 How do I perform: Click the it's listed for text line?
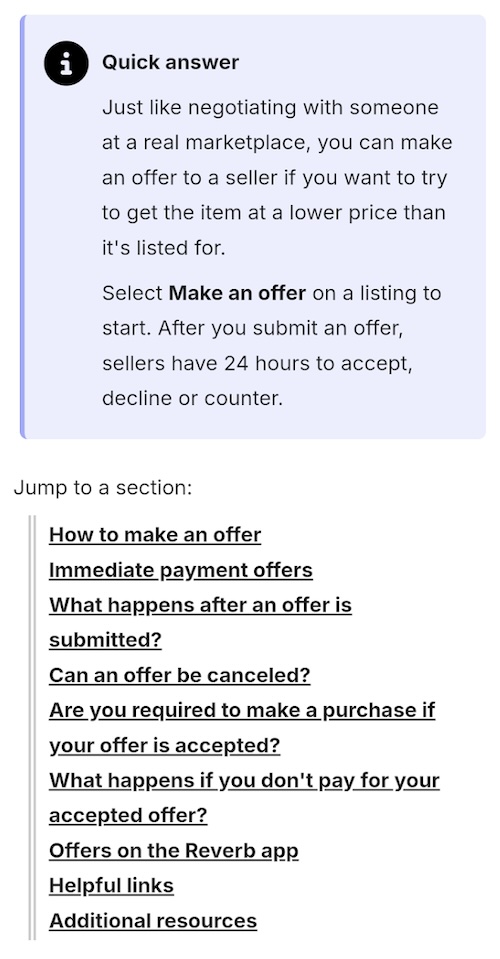tap(164, 249)
